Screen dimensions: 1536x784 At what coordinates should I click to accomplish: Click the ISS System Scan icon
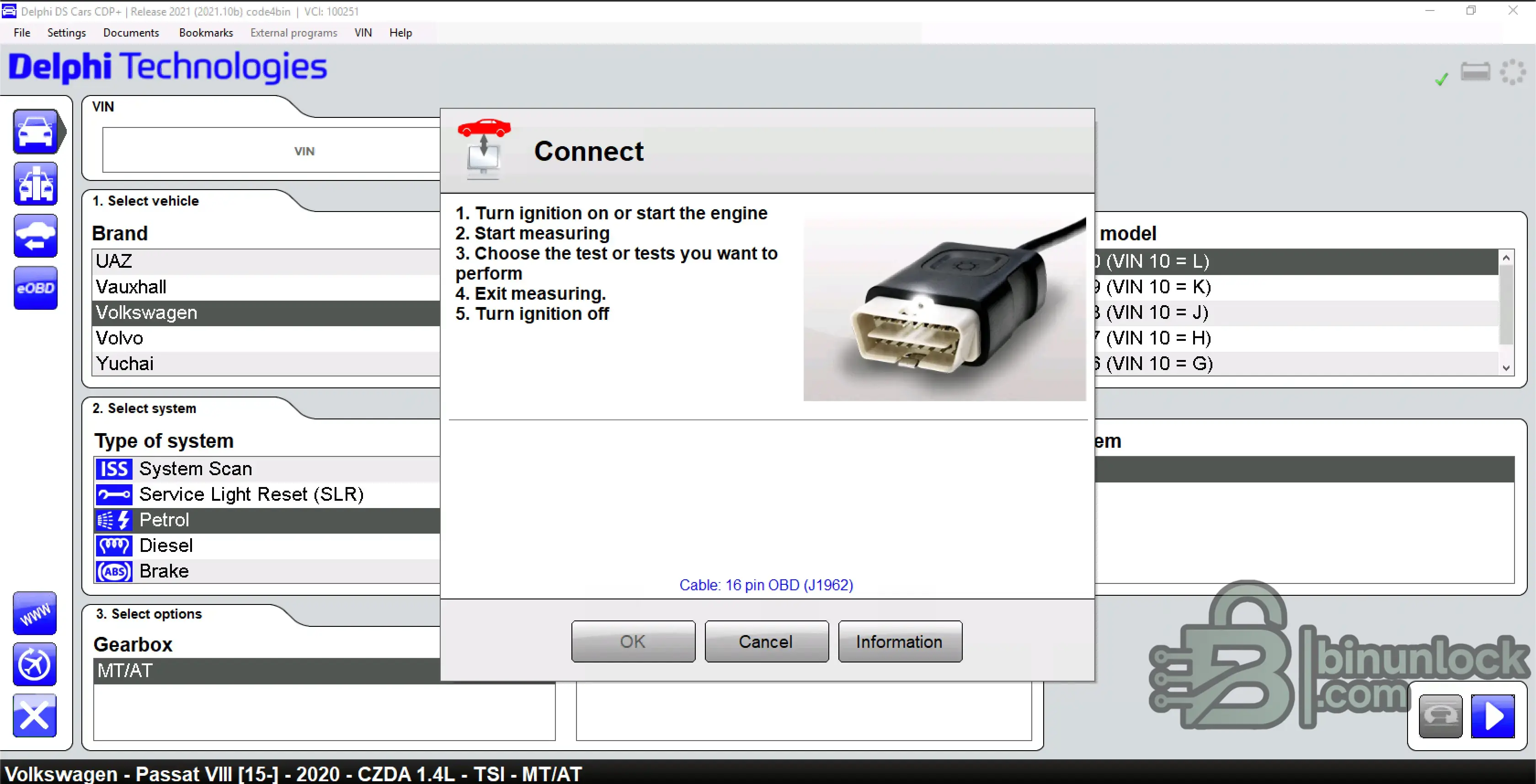[x=114, y=469]
